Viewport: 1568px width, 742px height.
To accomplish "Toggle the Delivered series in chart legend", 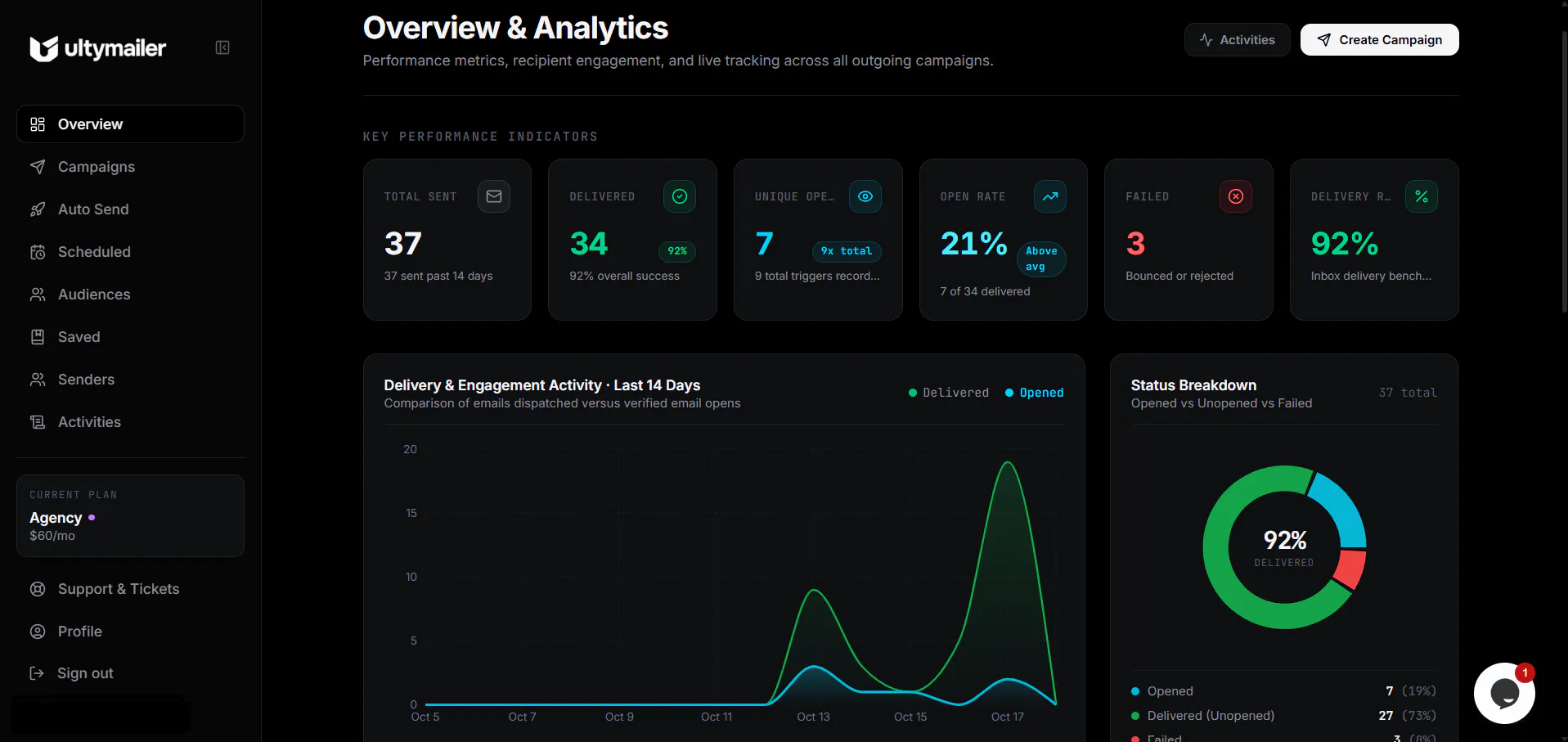I will (x=949, y=393).
